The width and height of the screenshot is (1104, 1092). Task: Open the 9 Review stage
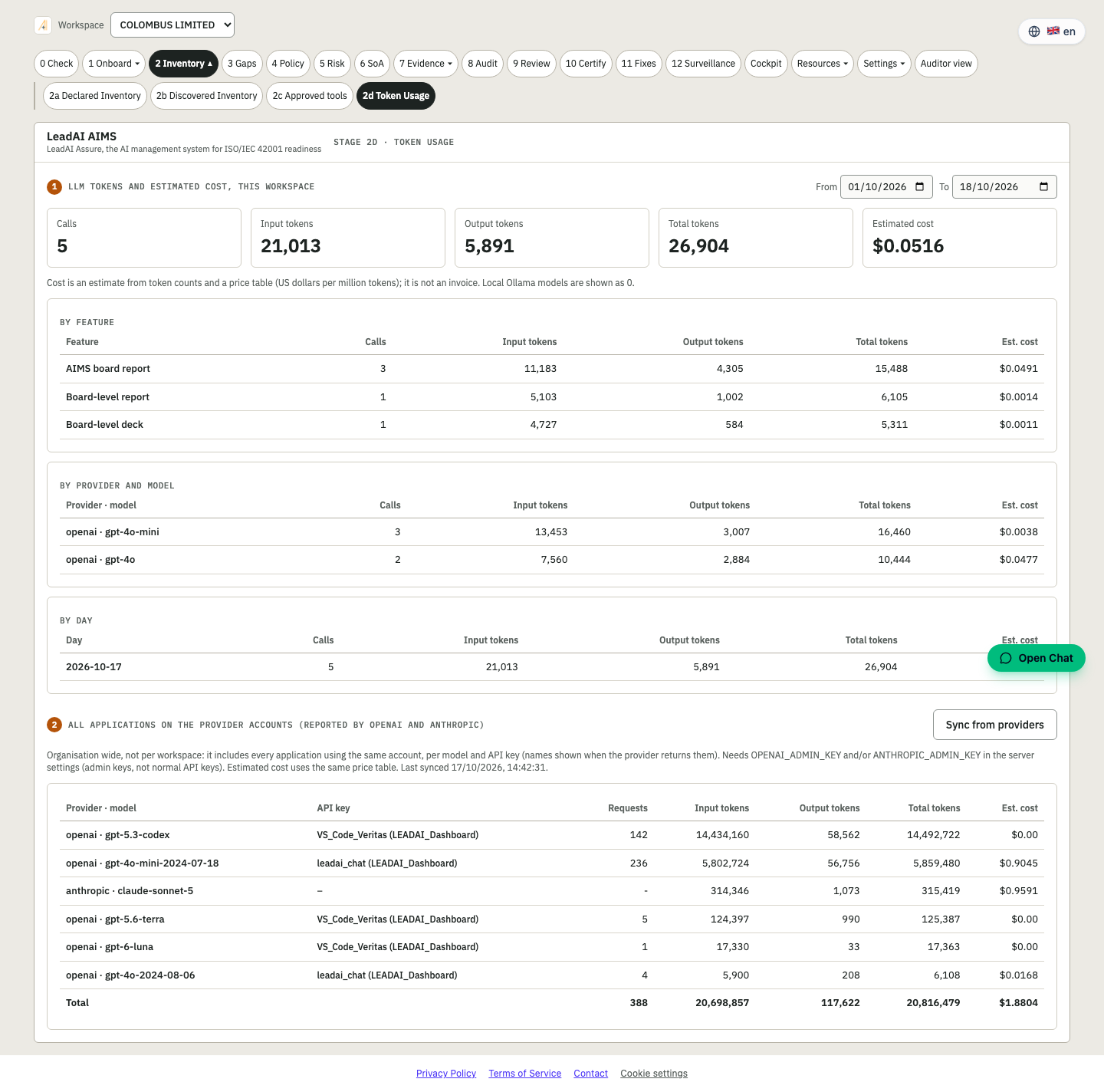[x=531, y=64]
